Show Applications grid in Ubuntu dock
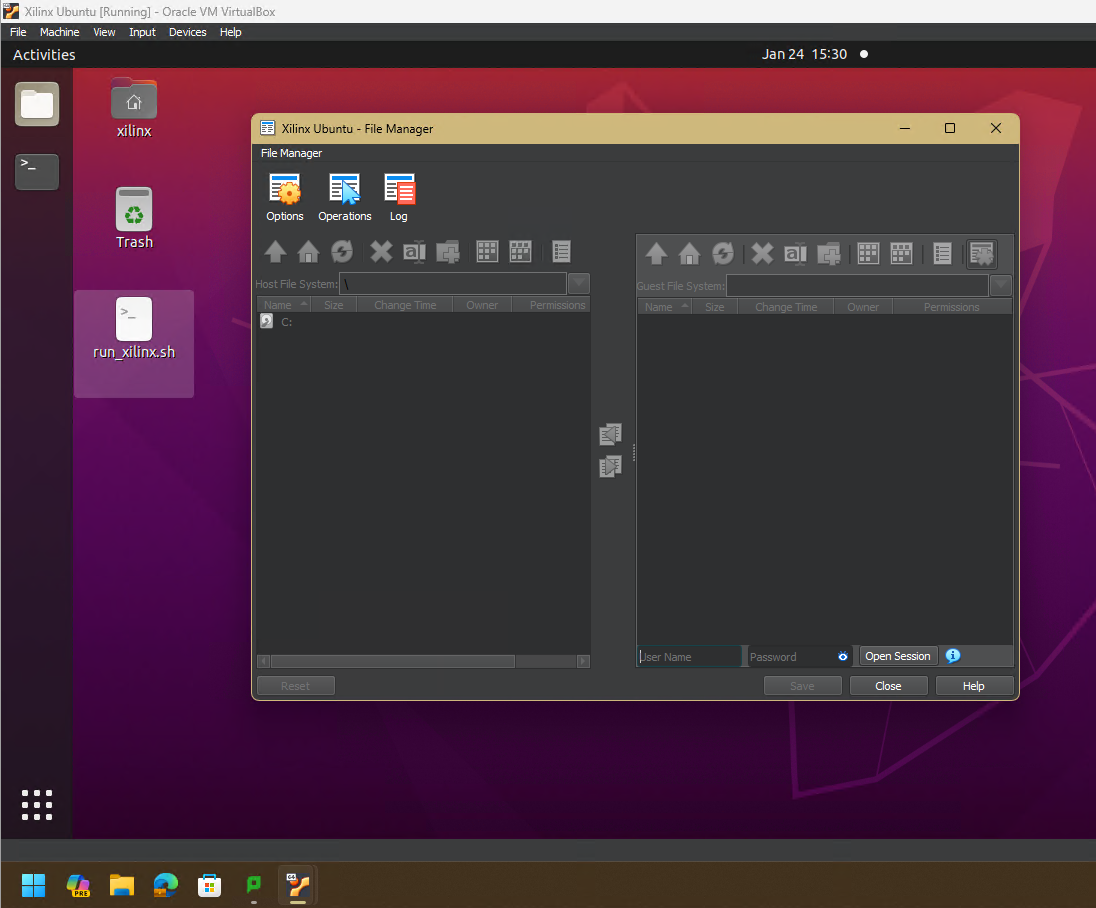 click(x=37, y=805)
